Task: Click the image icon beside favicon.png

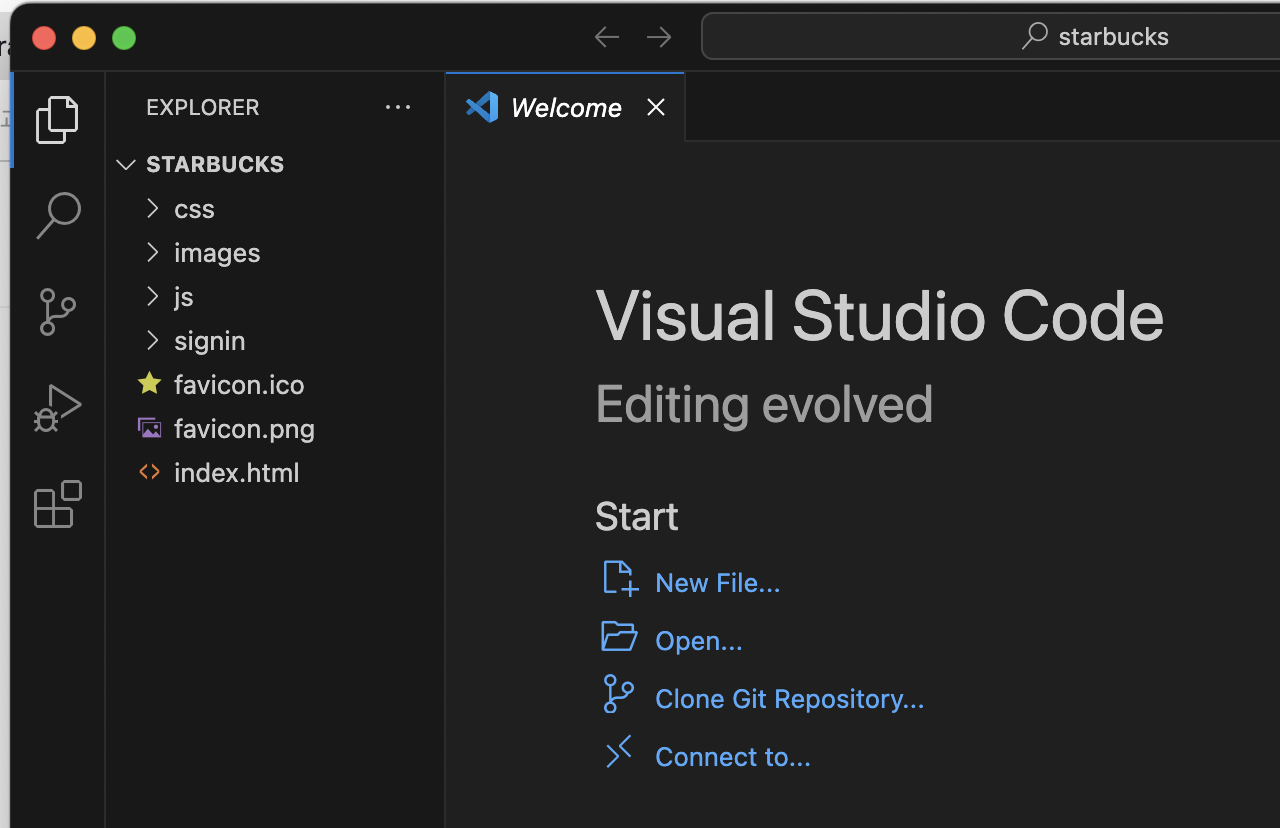Action: click(x=150, y=428)
